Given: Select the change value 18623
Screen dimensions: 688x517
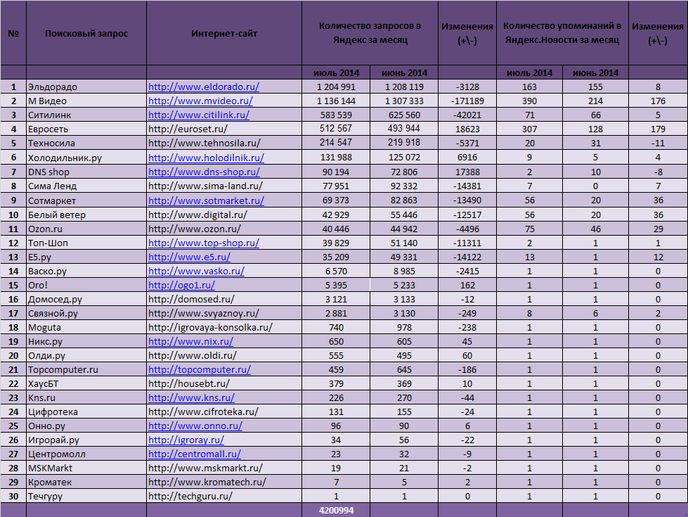Looking at the screenshot, I should (x=467, y=129).
